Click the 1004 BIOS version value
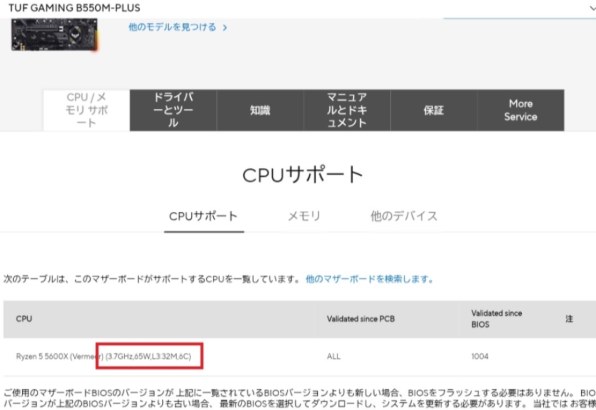 coord(480,356)
